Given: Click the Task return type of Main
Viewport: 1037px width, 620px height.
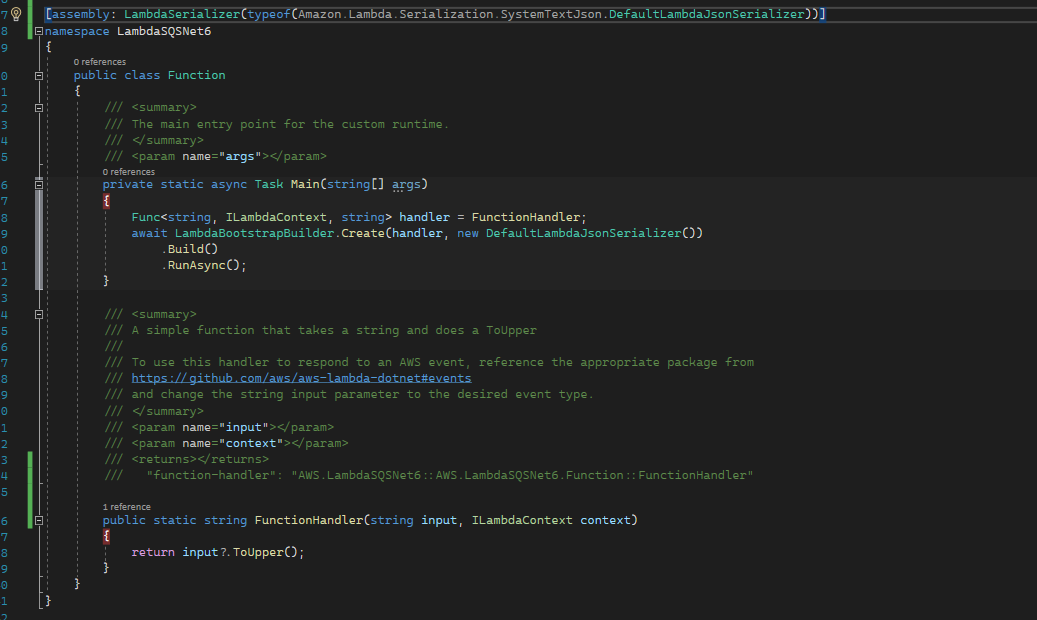Looking at the screenshot, I should click(269, 184).
